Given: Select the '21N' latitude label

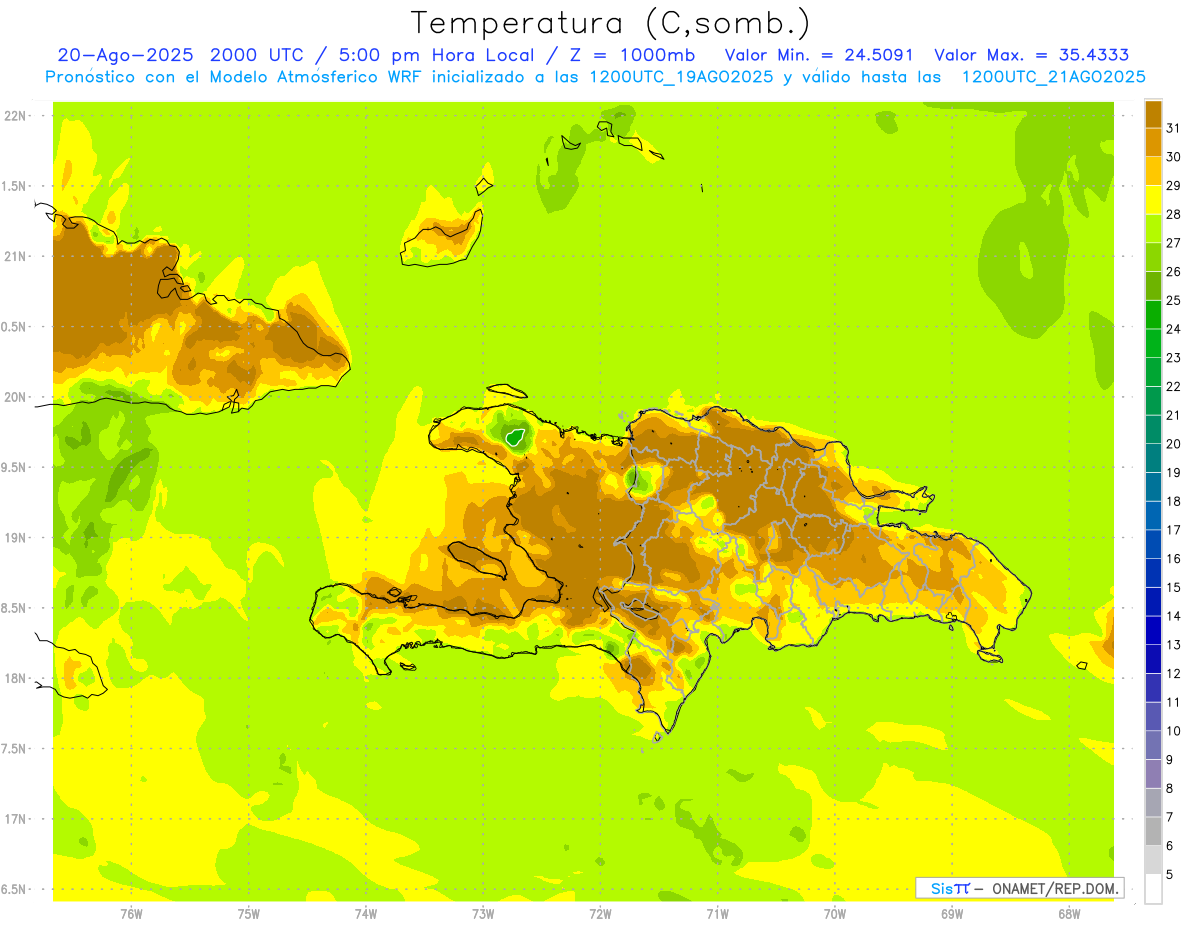Looking at the screenshot, I should 14,256.
